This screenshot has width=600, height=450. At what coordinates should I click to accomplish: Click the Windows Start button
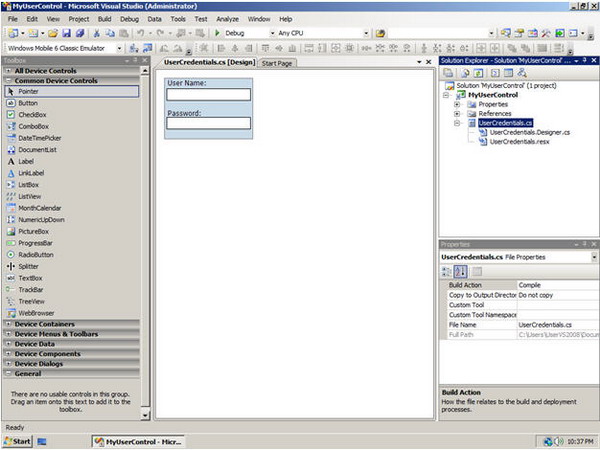[17, 442]
